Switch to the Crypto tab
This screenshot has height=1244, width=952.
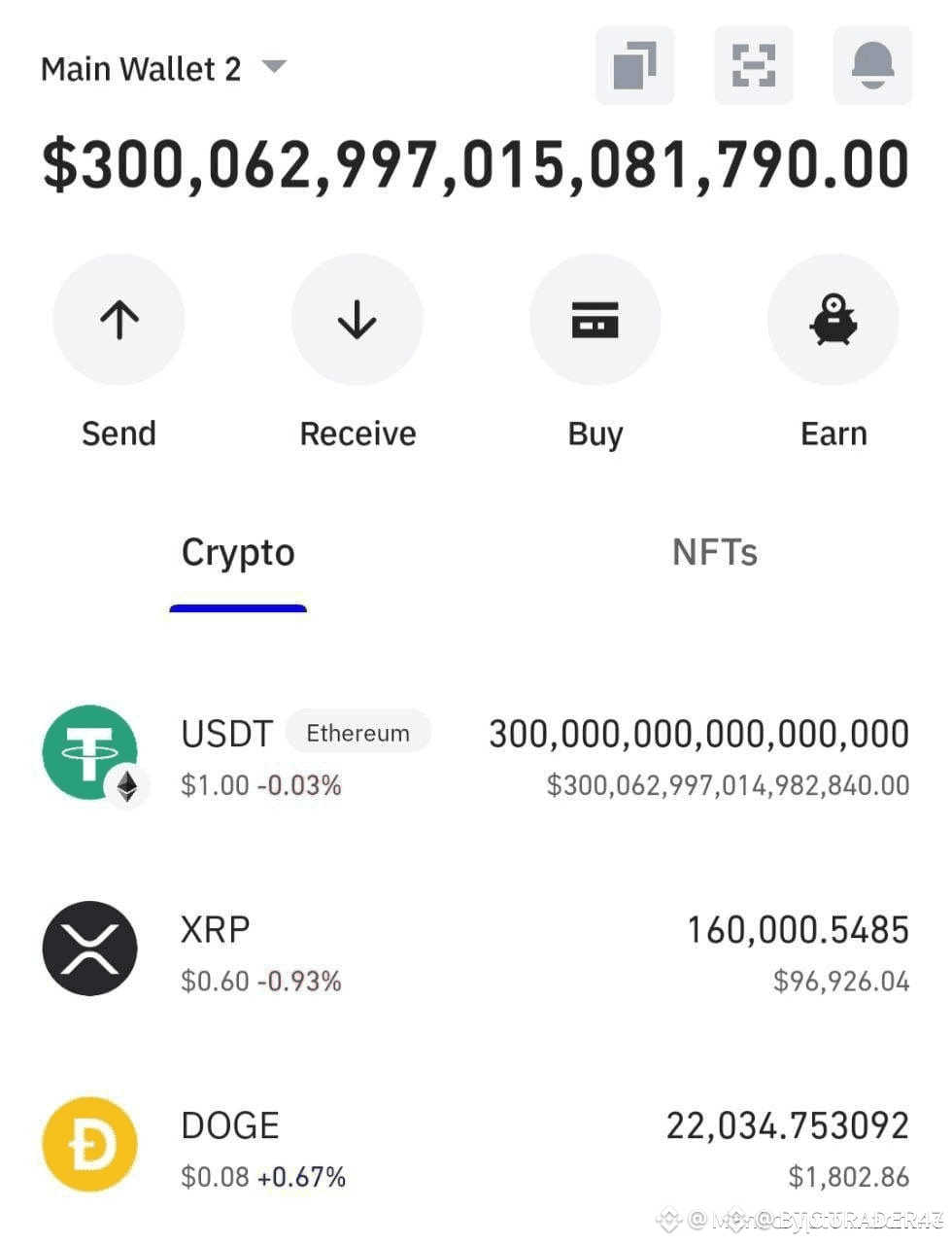238,553
